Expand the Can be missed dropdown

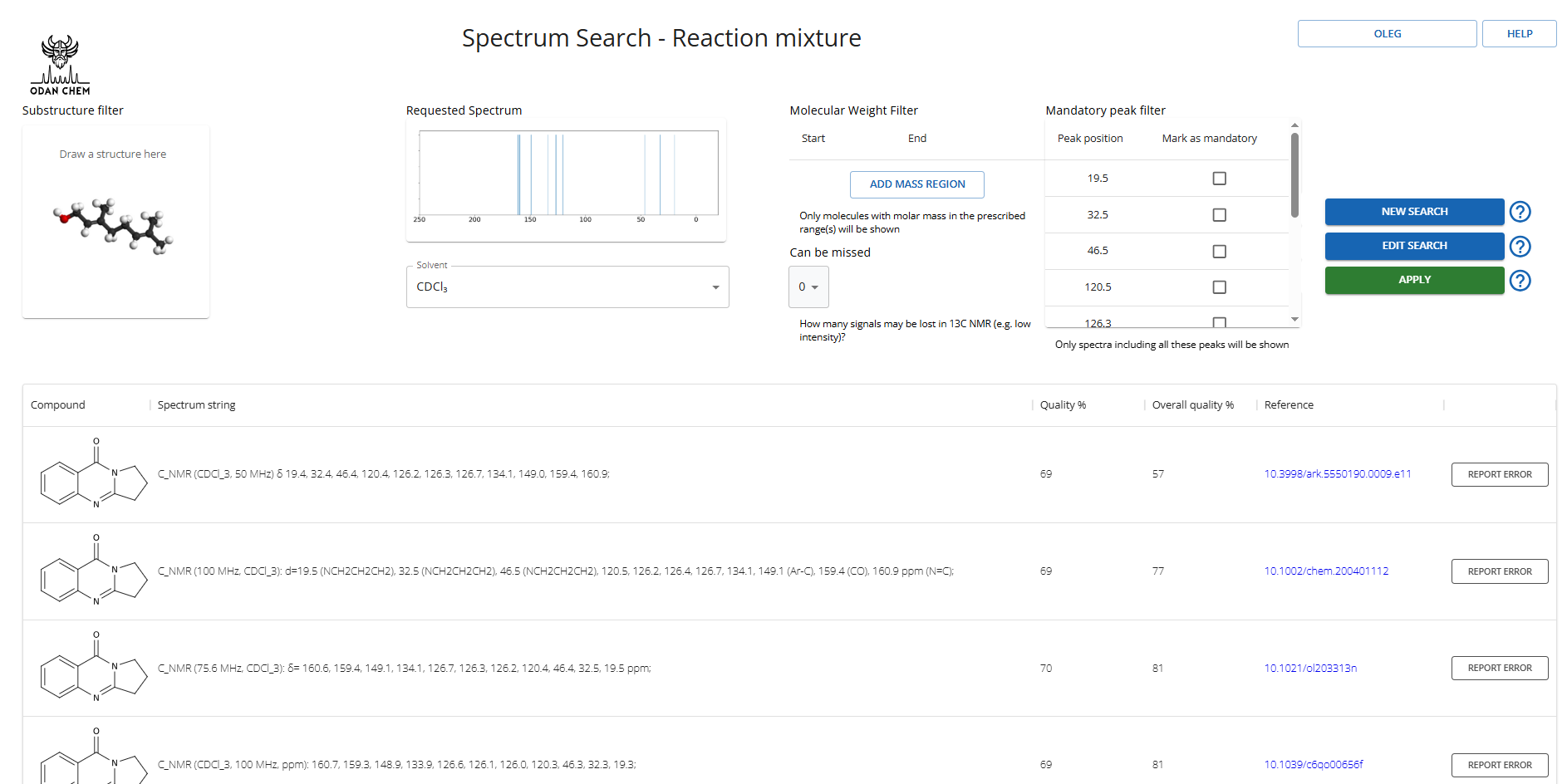[x=808, y=287]
